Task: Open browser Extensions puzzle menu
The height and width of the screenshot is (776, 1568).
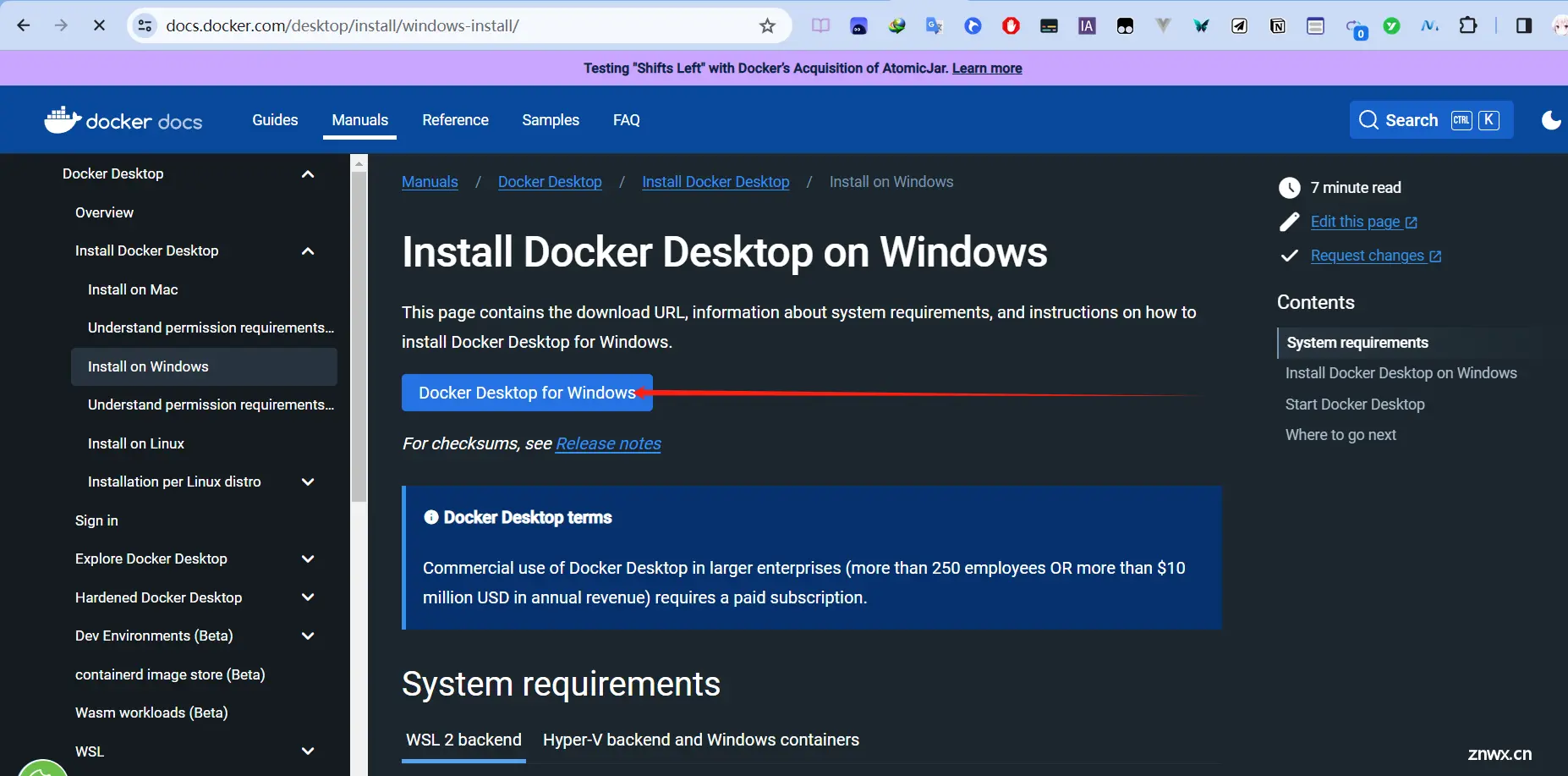Action: tap(1468, 25)
